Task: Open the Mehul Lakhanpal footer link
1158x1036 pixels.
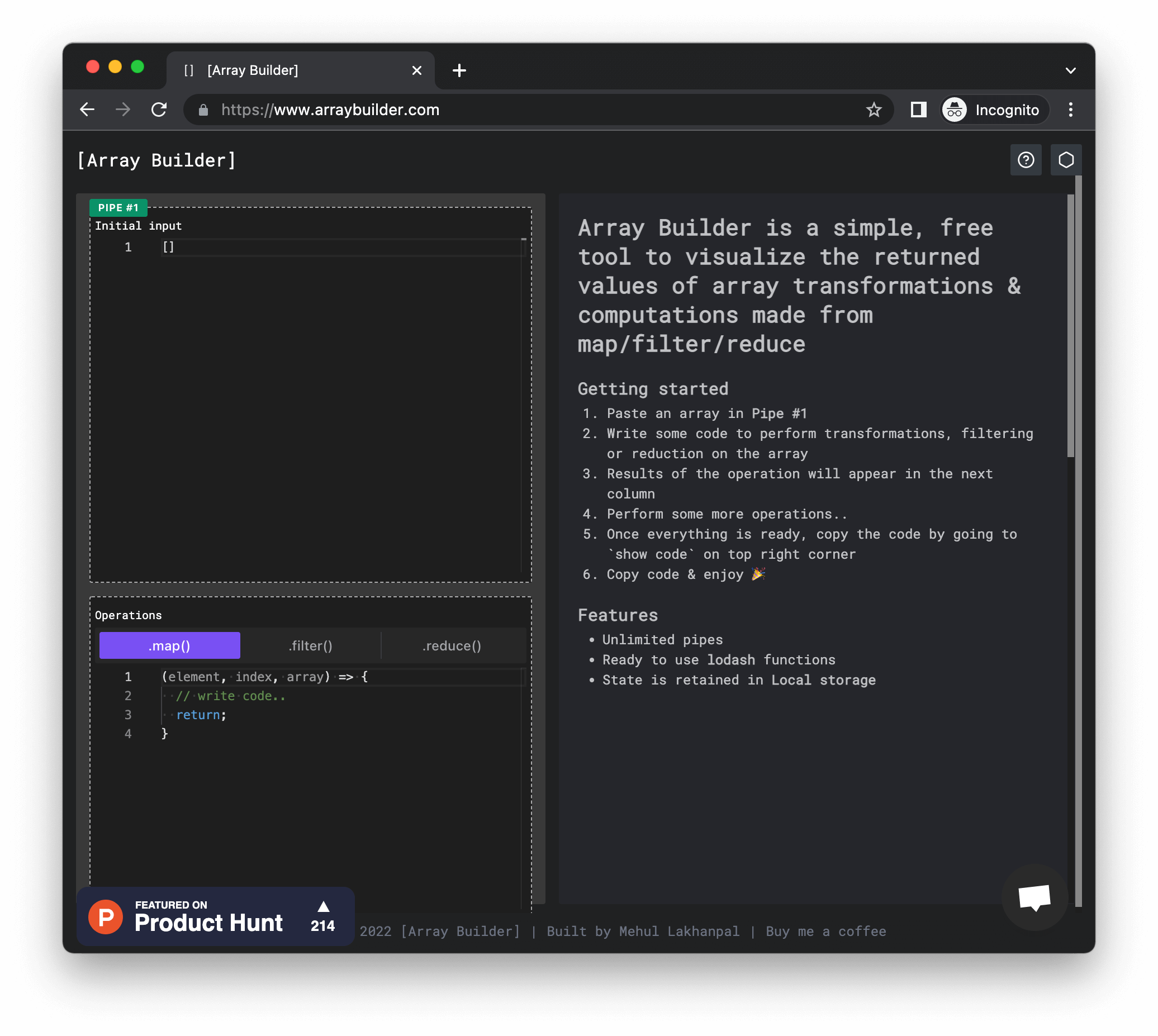Action: click(679, 932)
